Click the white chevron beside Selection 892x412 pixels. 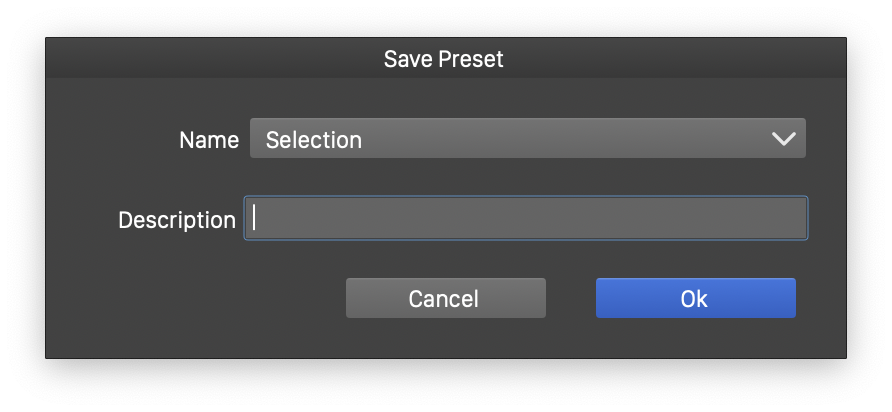(x=783, y=139)
